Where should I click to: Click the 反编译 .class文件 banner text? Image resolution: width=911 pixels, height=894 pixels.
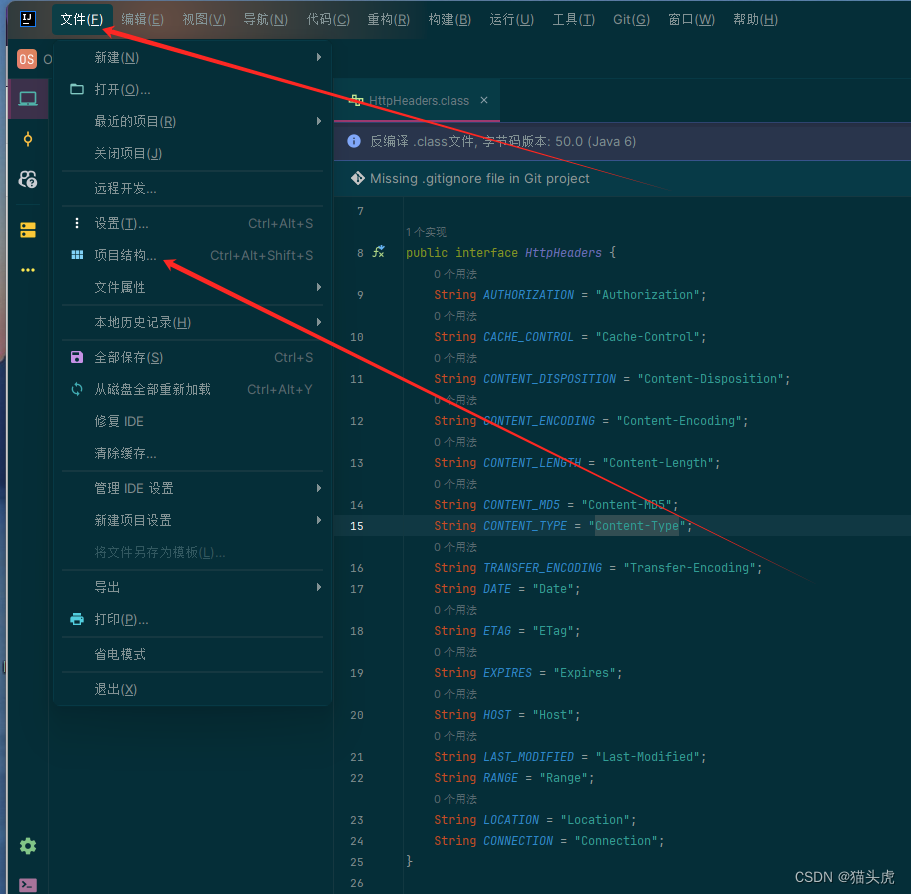(x=503, y=141)
